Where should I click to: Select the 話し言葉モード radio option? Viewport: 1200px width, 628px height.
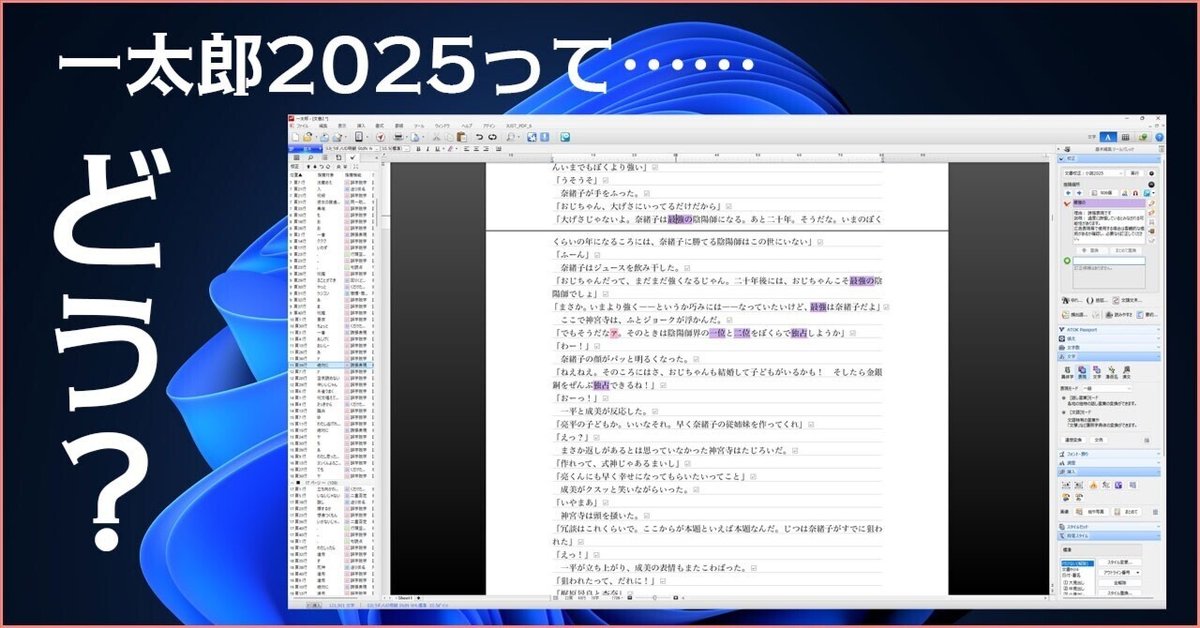point(1063,398)
